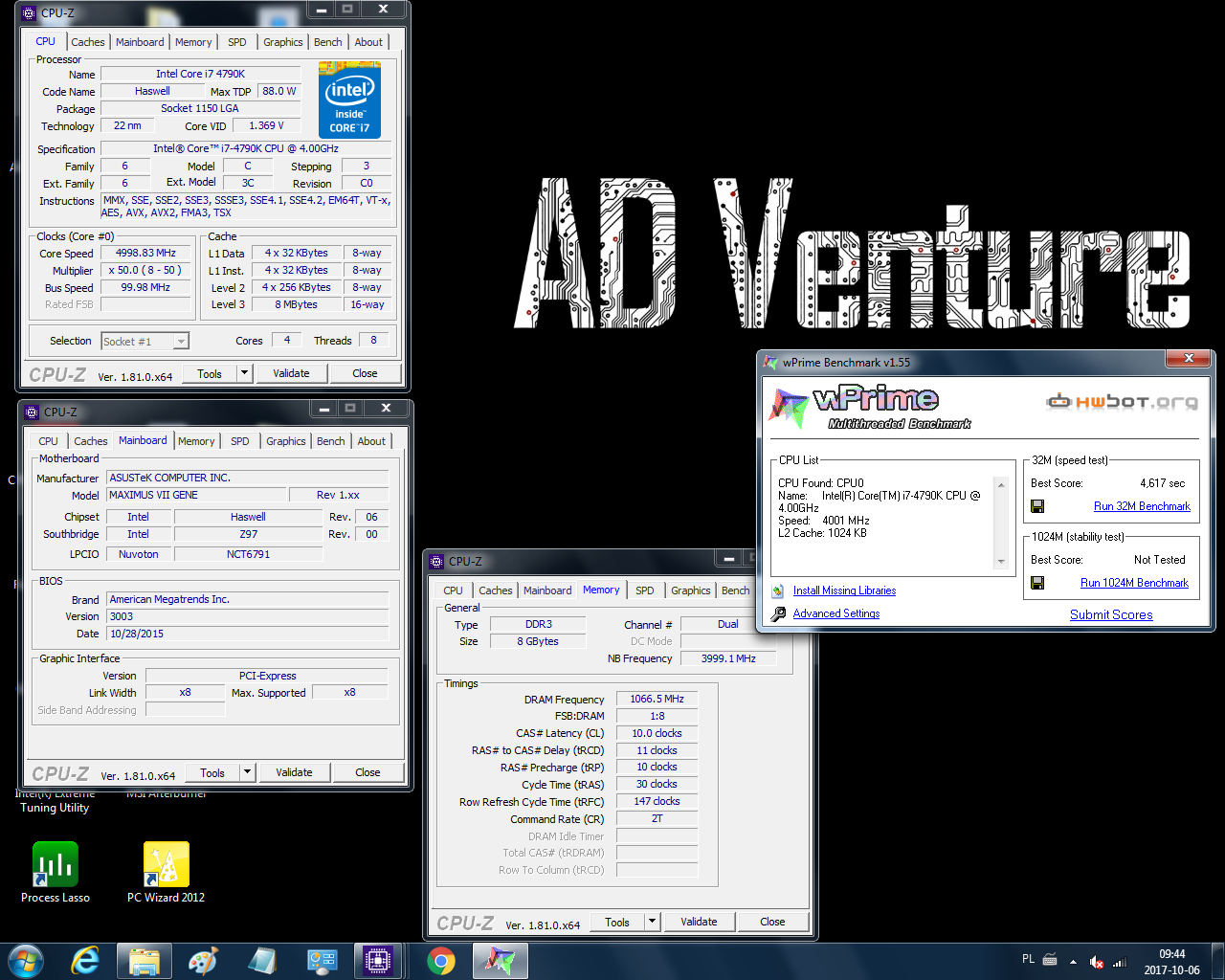Viewport: 1225px width, 980px height.
Task: Click the muted volume icon in system tray
Action: coord(1097,962)
